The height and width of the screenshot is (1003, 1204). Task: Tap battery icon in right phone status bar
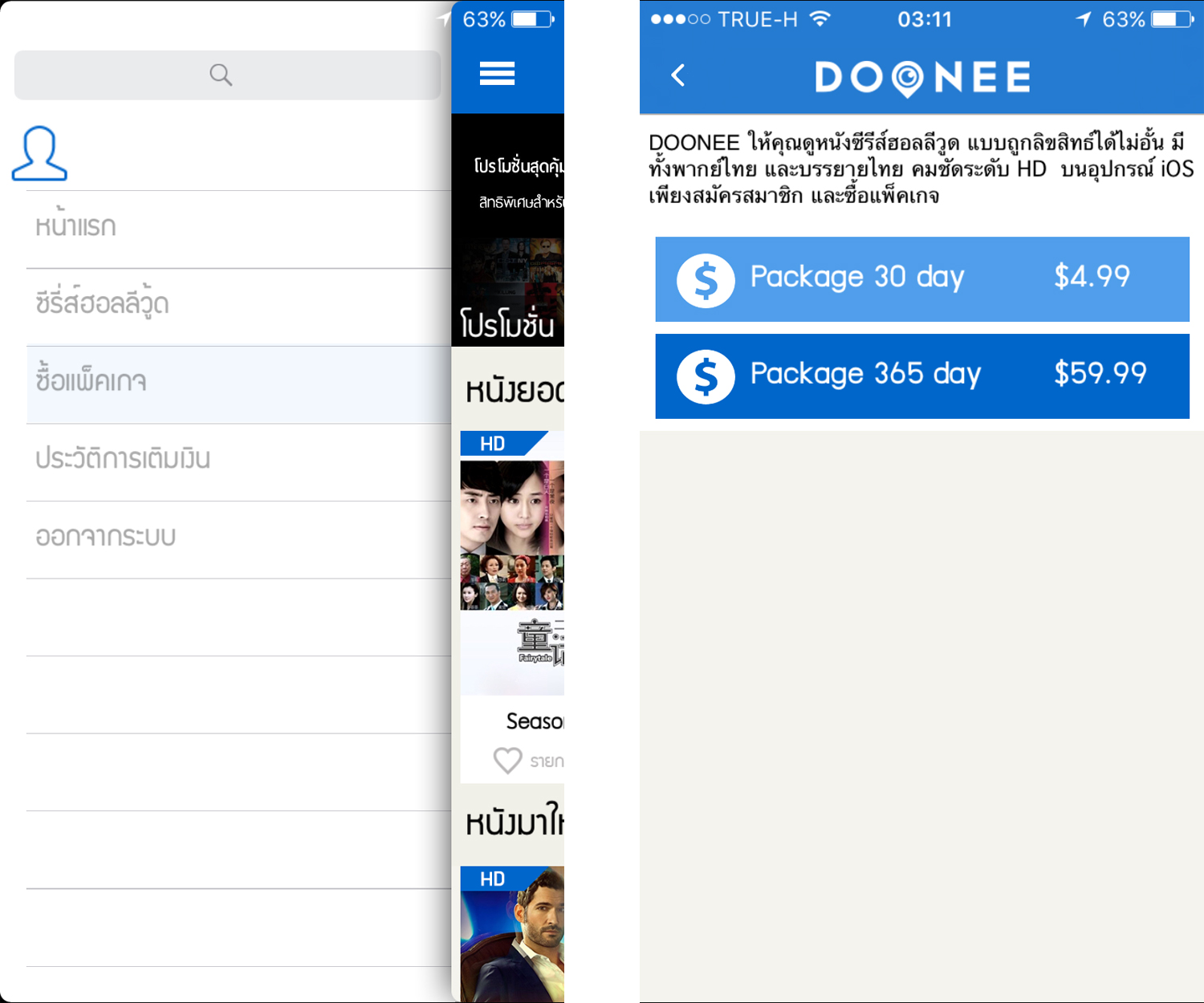click(x=1173, y=19)
